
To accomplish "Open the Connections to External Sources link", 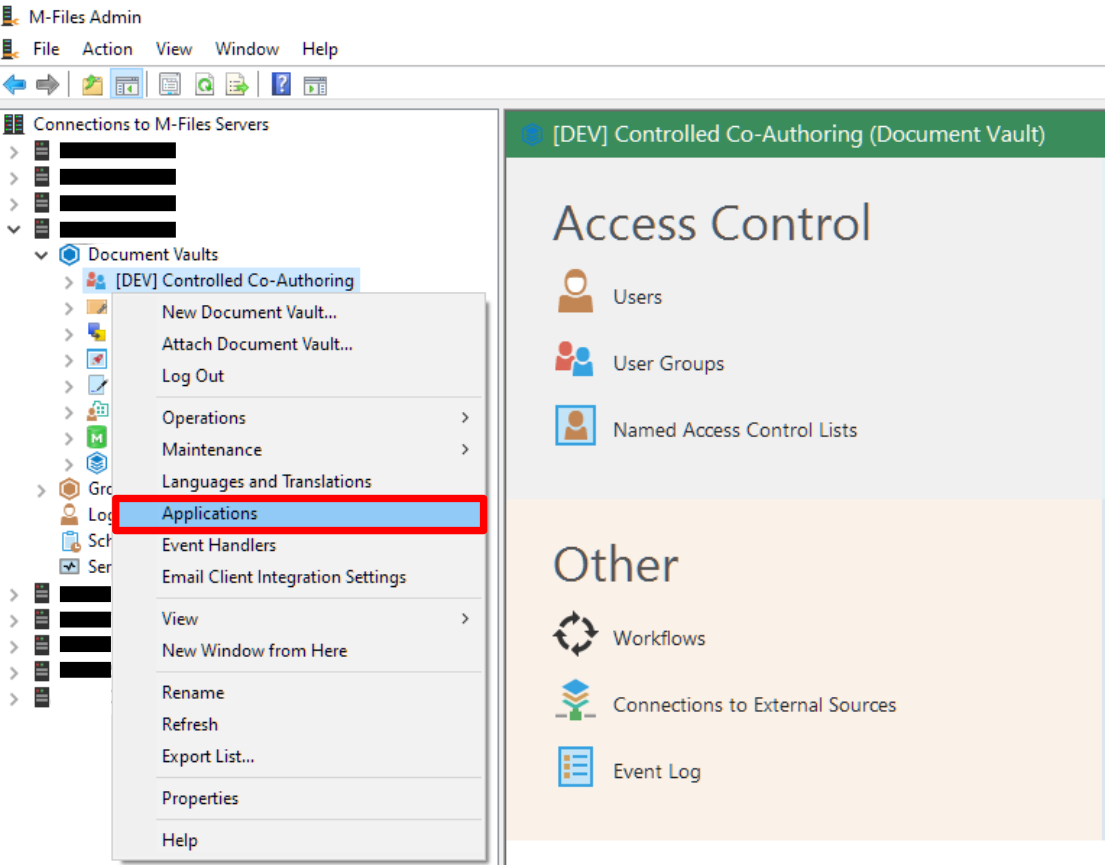I will (754, 705).
